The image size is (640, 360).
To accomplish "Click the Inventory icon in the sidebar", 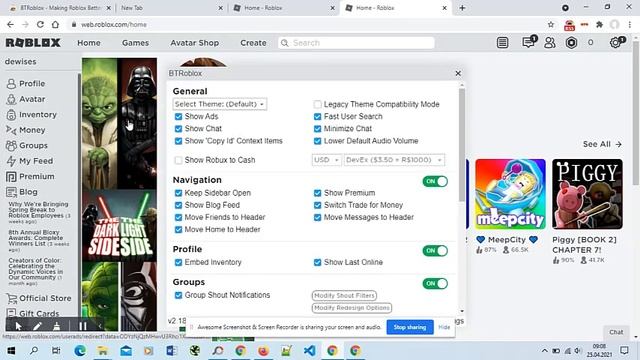I will pos(11,115).
